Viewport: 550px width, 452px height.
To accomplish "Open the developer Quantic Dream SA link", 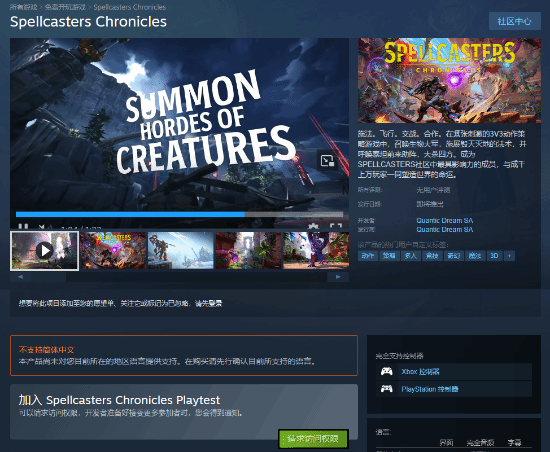I will tap(444, 221).
